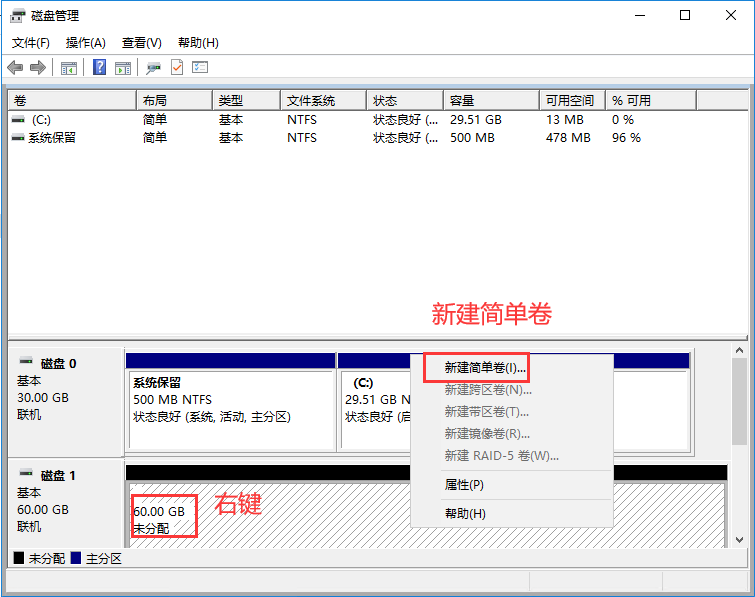755x597 pixels.
Task: Click the scroll up arrow of disk pane
Action: 740,350
